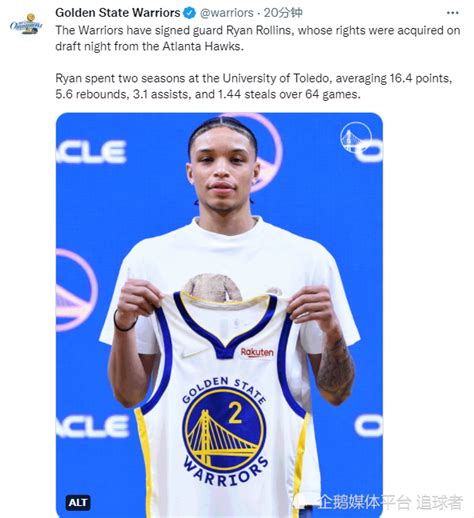The image size is (474, 518).
Task: Click the ALT image description badge
Action: tap(78, 503)
